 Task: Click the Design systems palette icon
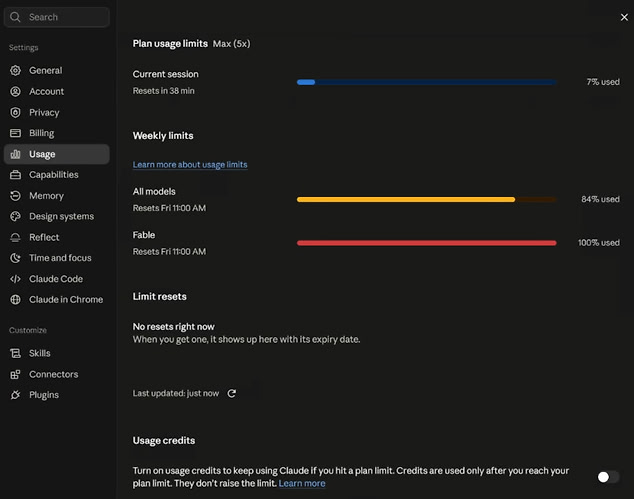point(15,216)
